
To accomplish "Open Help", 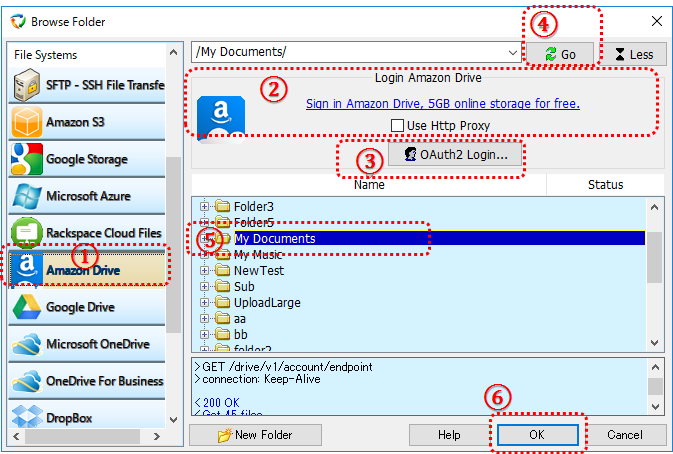I will click(x=449, y=435).
